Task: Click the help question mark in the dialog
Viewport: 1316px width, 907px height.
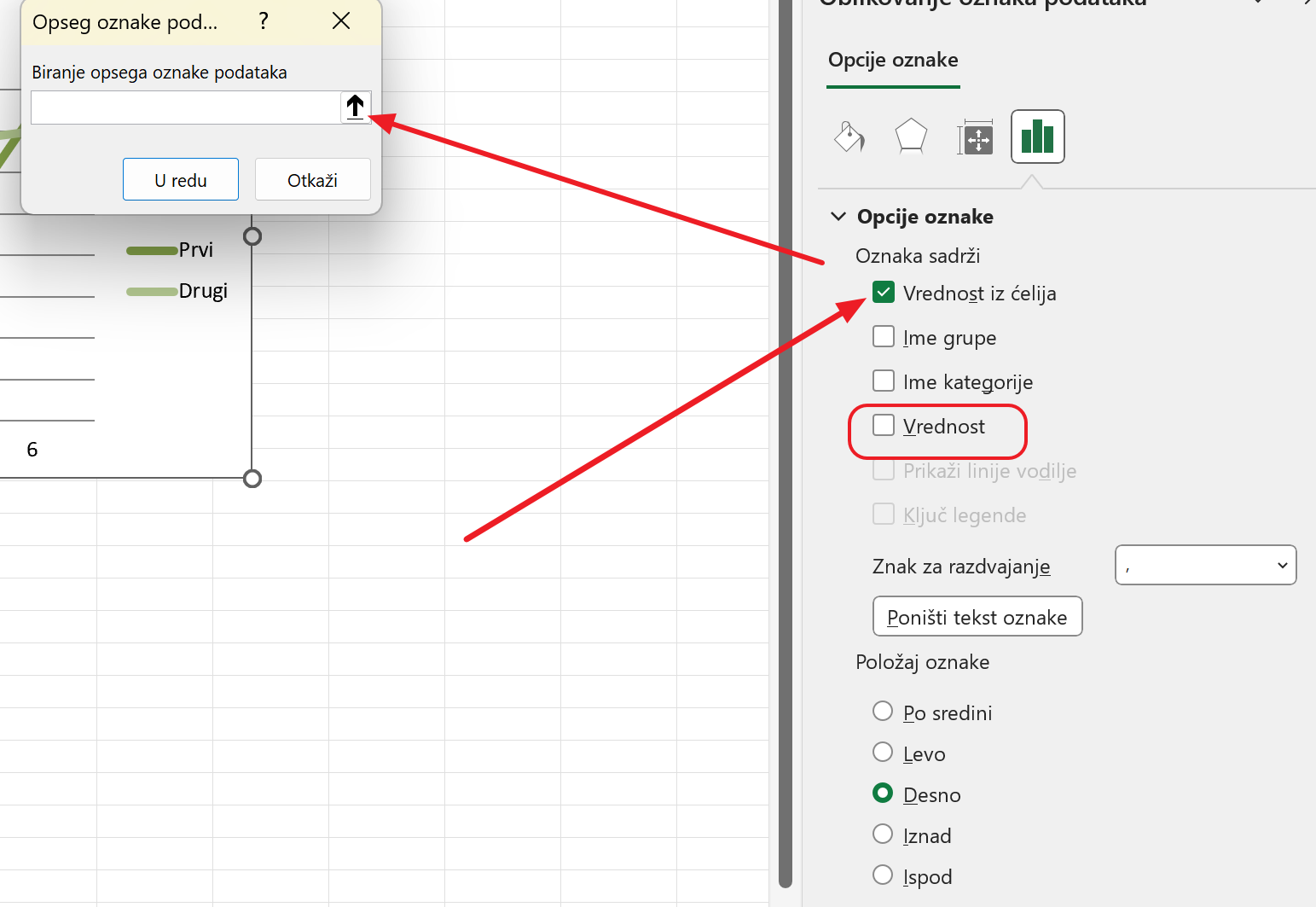Action: click(264, 21)
